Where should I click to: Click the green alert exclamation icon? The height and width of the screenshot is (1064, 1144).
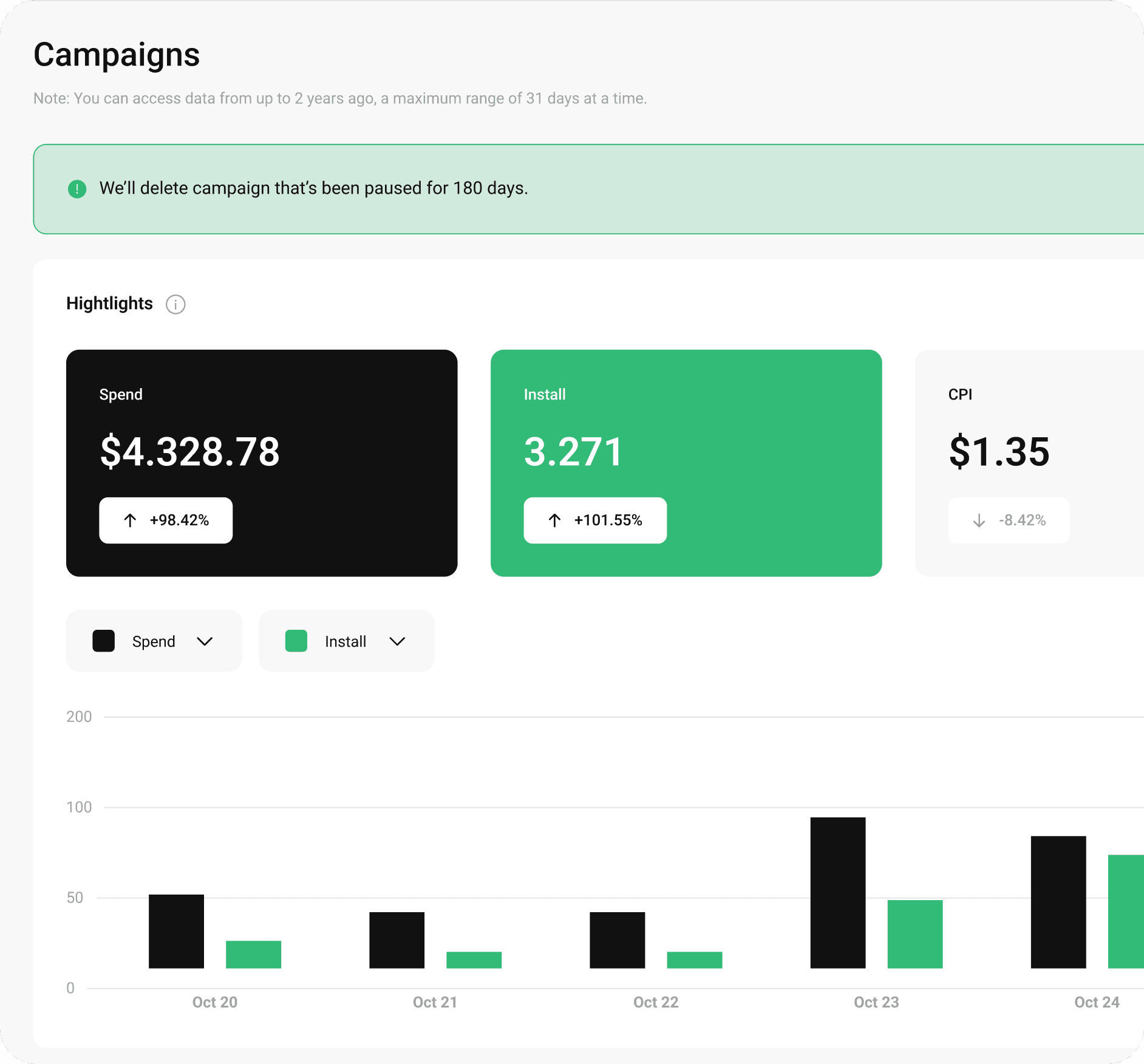coord(77,189)
